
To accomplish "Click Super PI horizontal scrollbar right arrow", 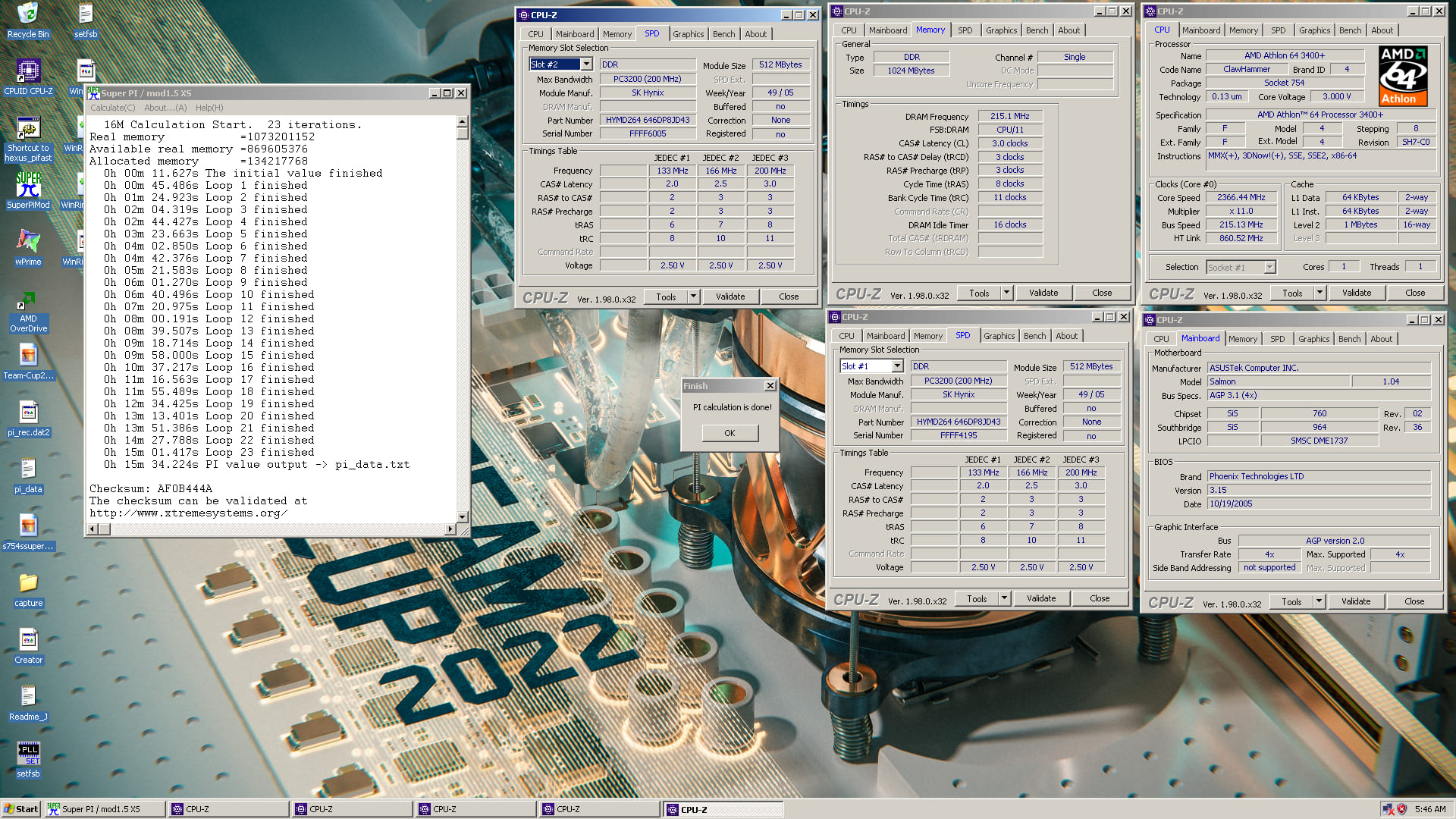I will point(450,529).
